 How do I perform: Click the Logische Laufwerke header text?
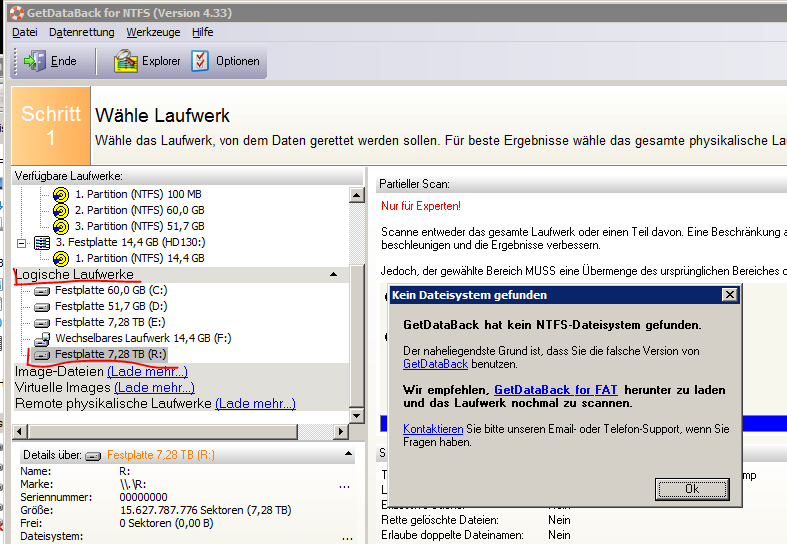(x=74, y=275)
